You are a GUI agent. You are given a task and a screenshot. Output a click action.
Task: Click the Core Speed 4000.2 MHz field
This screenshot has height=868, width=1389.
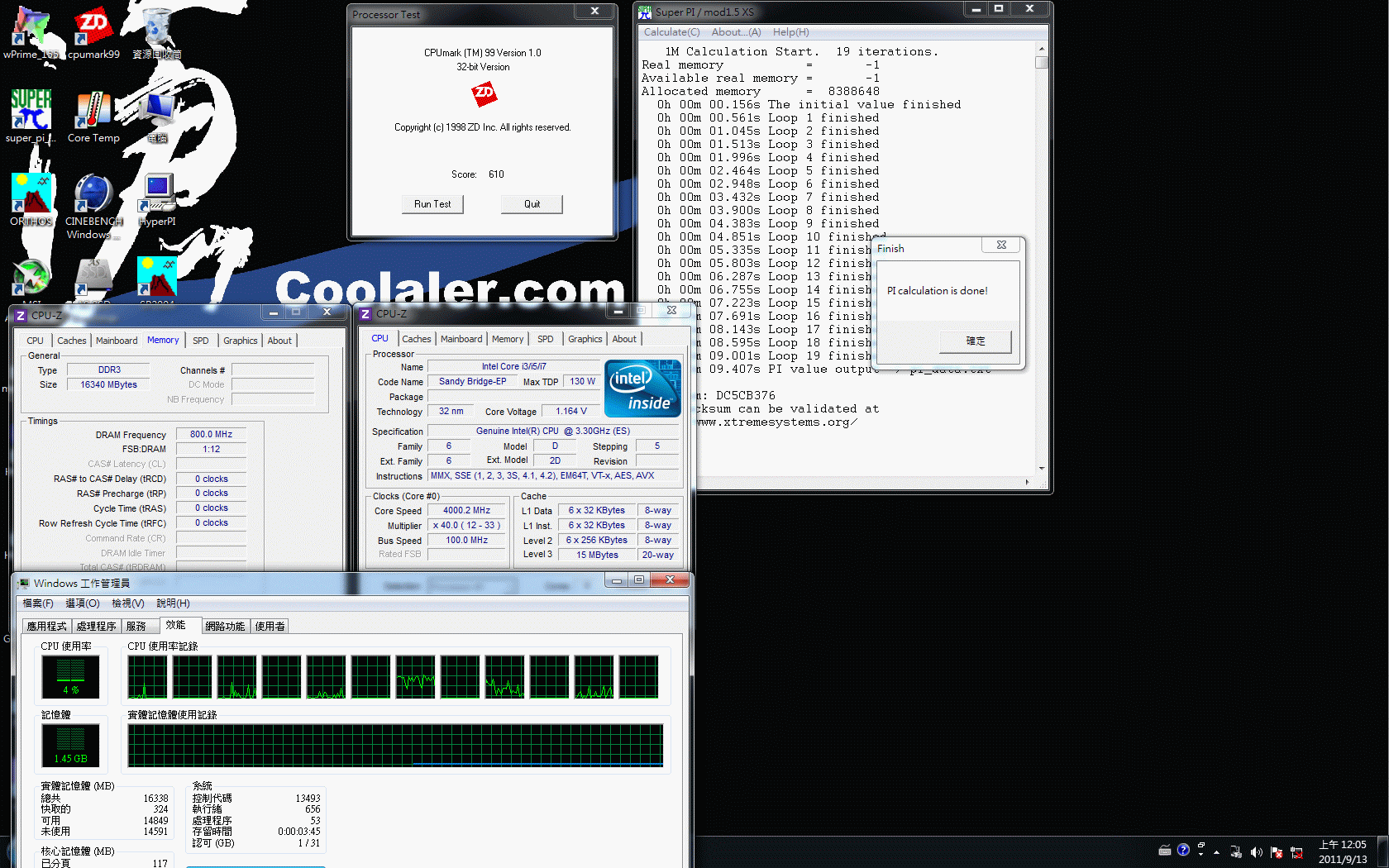click(x=466, y=511)
